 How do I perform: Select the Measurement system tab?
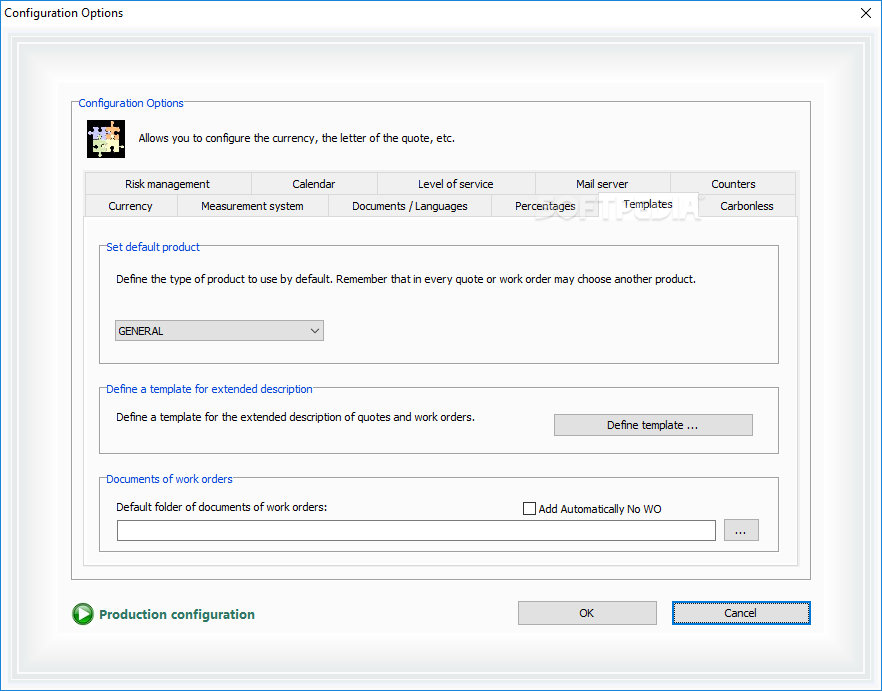click(x=253, y=206)
